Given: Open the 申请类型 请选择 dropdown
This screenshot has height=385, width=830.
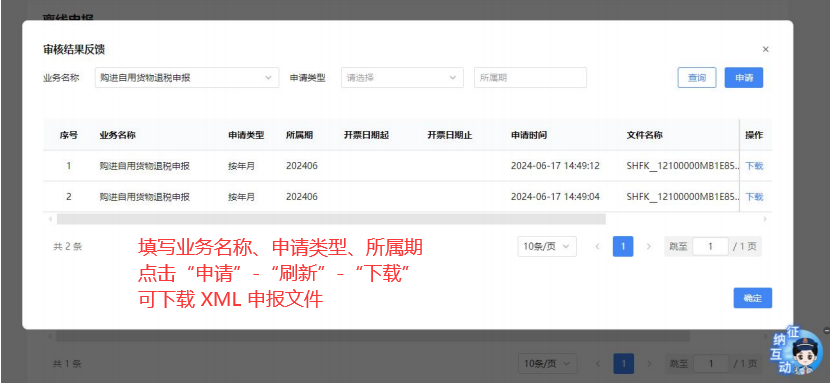Looking at the screenshot, I should click(402, 78).
